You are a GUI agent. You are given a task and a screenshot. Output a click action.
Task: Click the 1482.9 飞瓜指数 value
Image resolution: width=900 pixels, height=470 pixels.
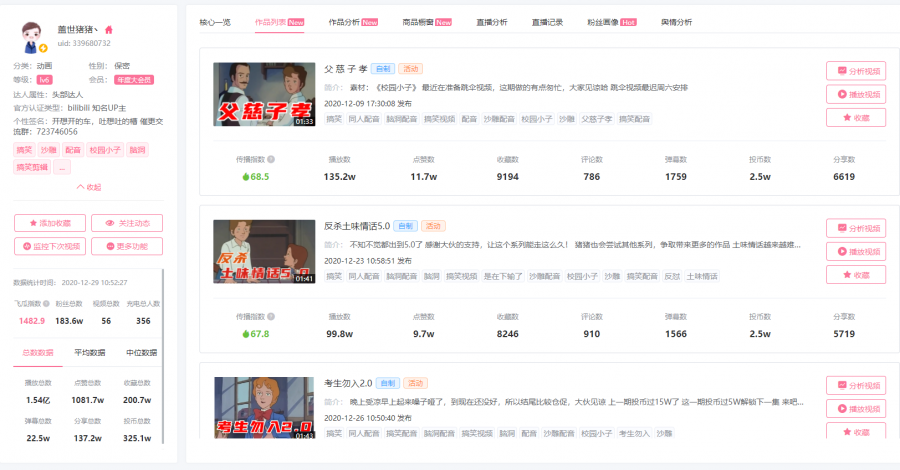pos(32,321)
